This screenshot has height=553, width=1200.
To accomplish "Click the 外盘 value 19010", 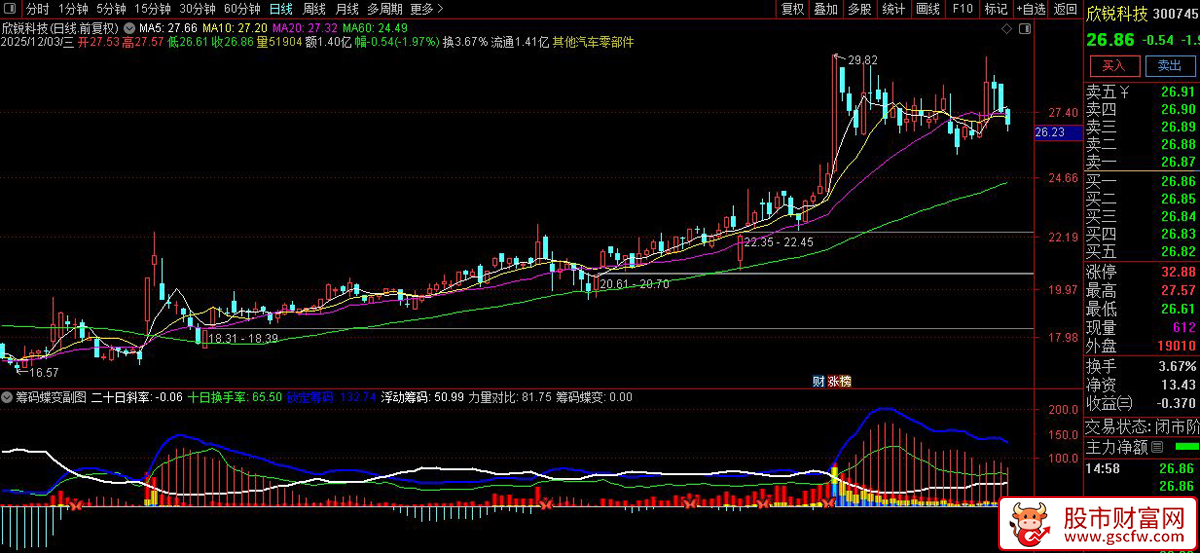I will [x=1176, y=346].
